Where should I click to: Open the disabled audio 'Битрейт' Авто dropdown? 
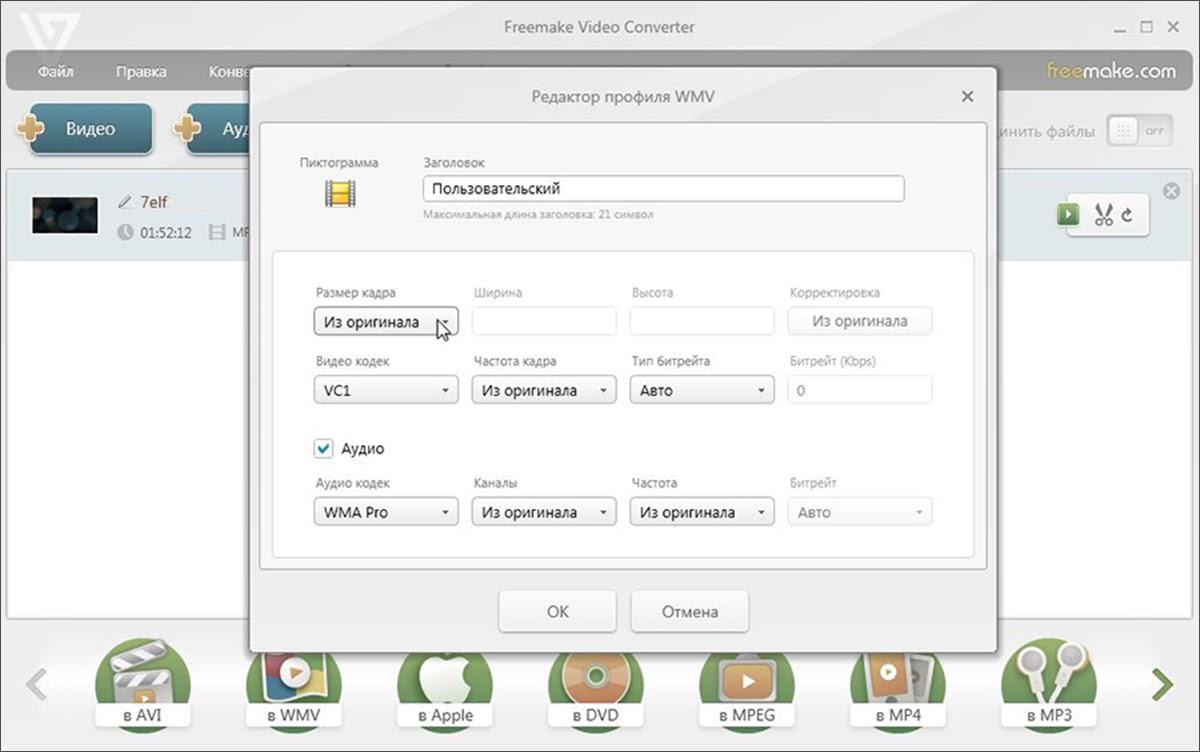point(860,512)
